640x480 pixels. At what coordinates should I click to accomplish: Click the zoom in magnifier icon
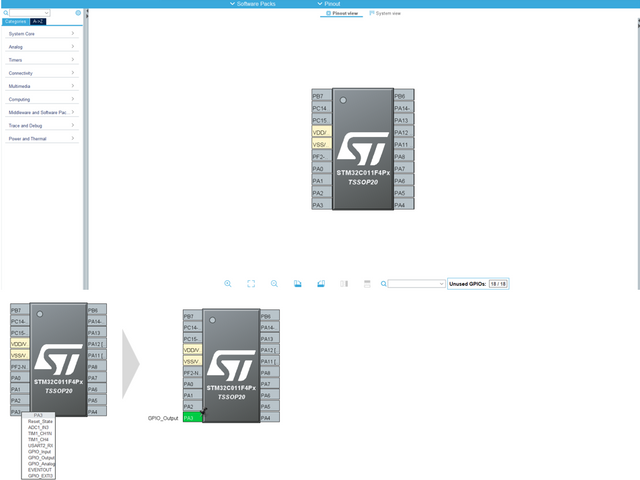[x=228, y=284]
